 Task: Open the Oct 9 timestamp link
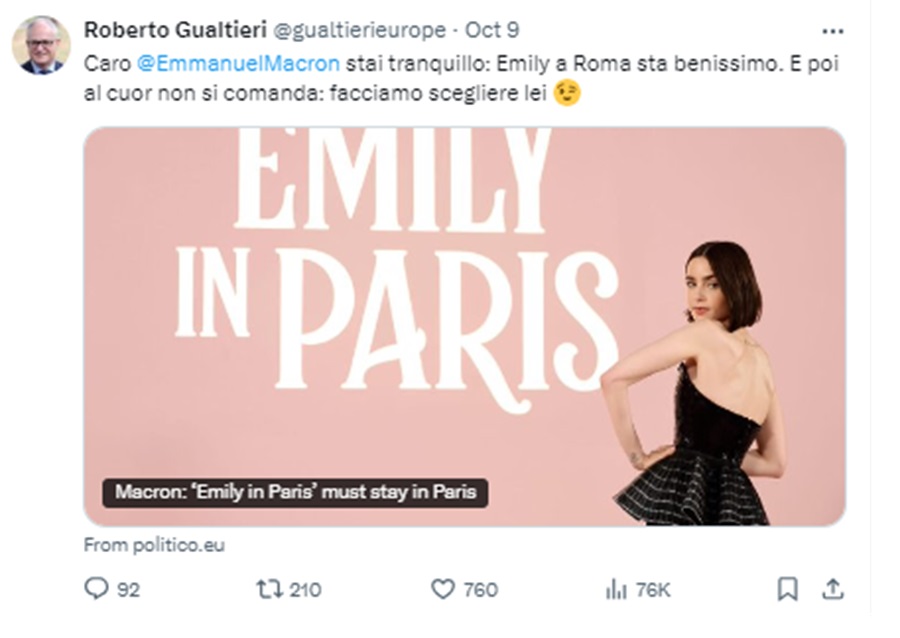click(492, 30)
